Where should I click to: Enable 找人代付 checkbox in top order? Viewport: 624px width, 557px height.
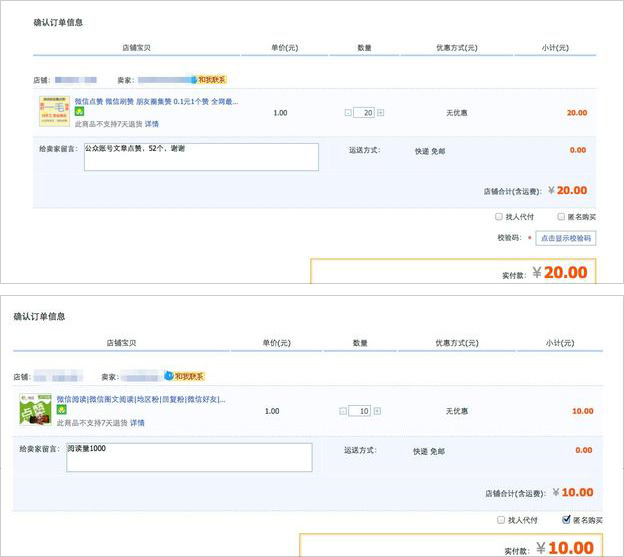(499, 216)
